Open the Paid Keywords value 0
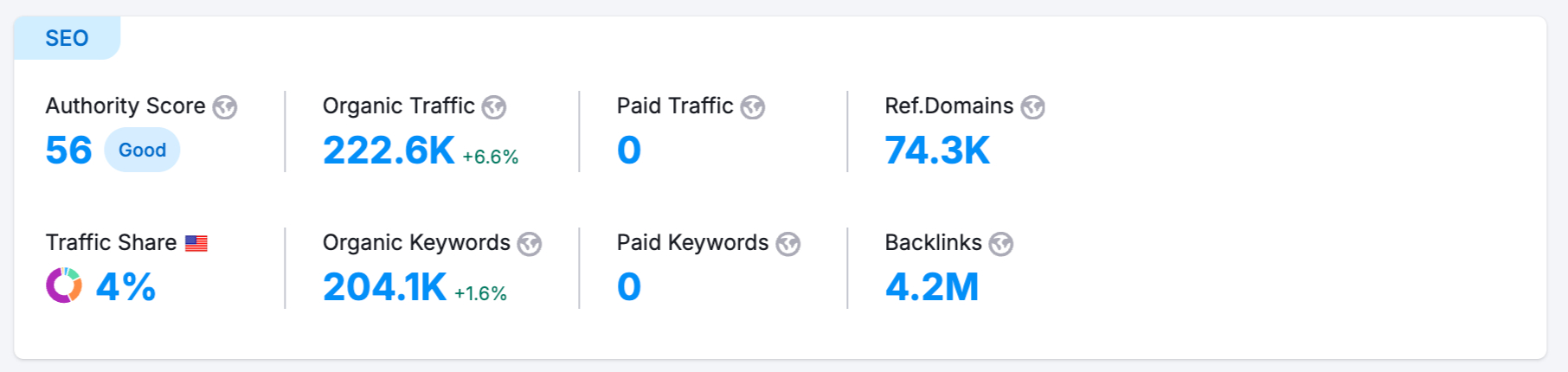 tap(629, 287)
